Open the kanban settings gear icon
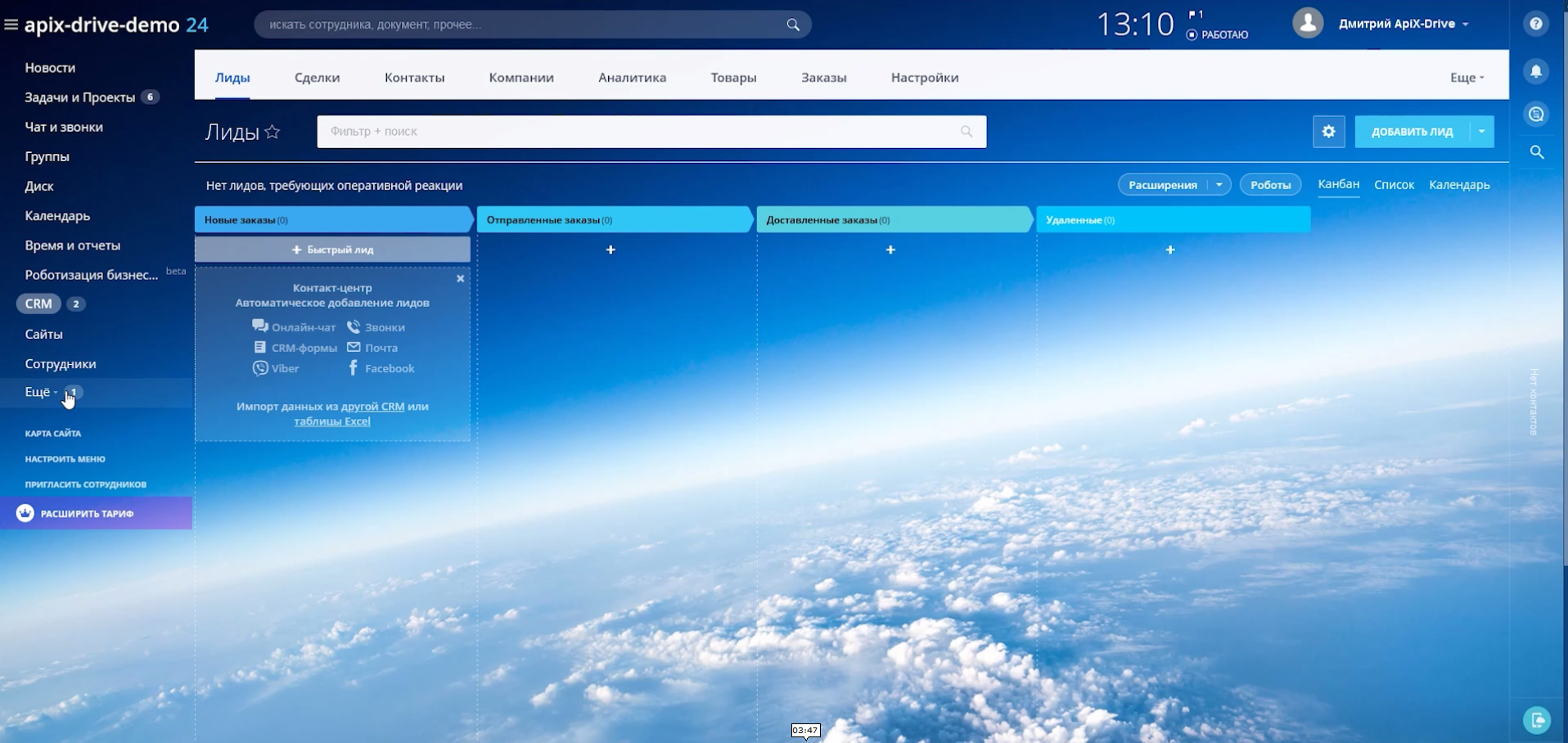Image resolution: width=1568 pixels, height=743 pixels. pyautogui.click(x=1329, y=131)
